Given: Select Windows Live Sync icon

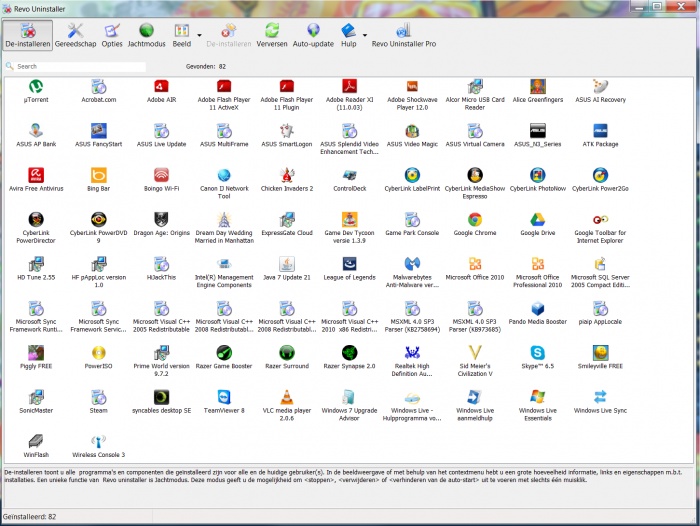Looking at the screenshot, I should (600, 397).
